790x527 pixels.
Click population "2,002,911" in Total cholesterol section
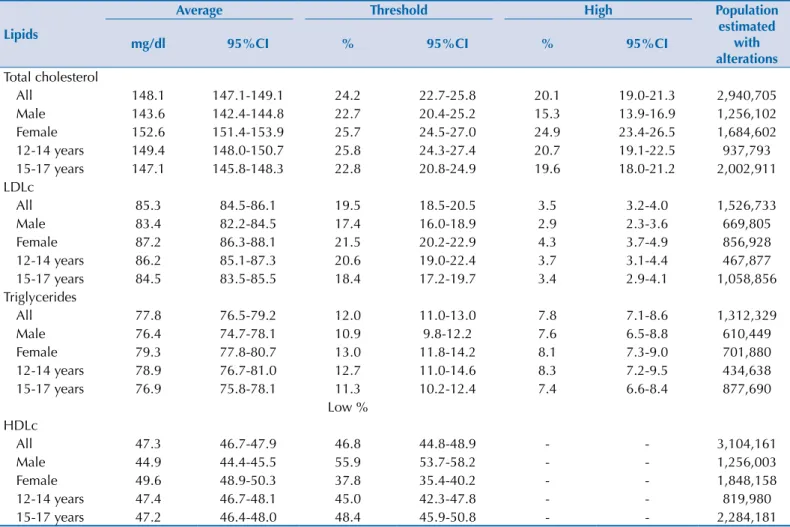[x=747, y=169]
